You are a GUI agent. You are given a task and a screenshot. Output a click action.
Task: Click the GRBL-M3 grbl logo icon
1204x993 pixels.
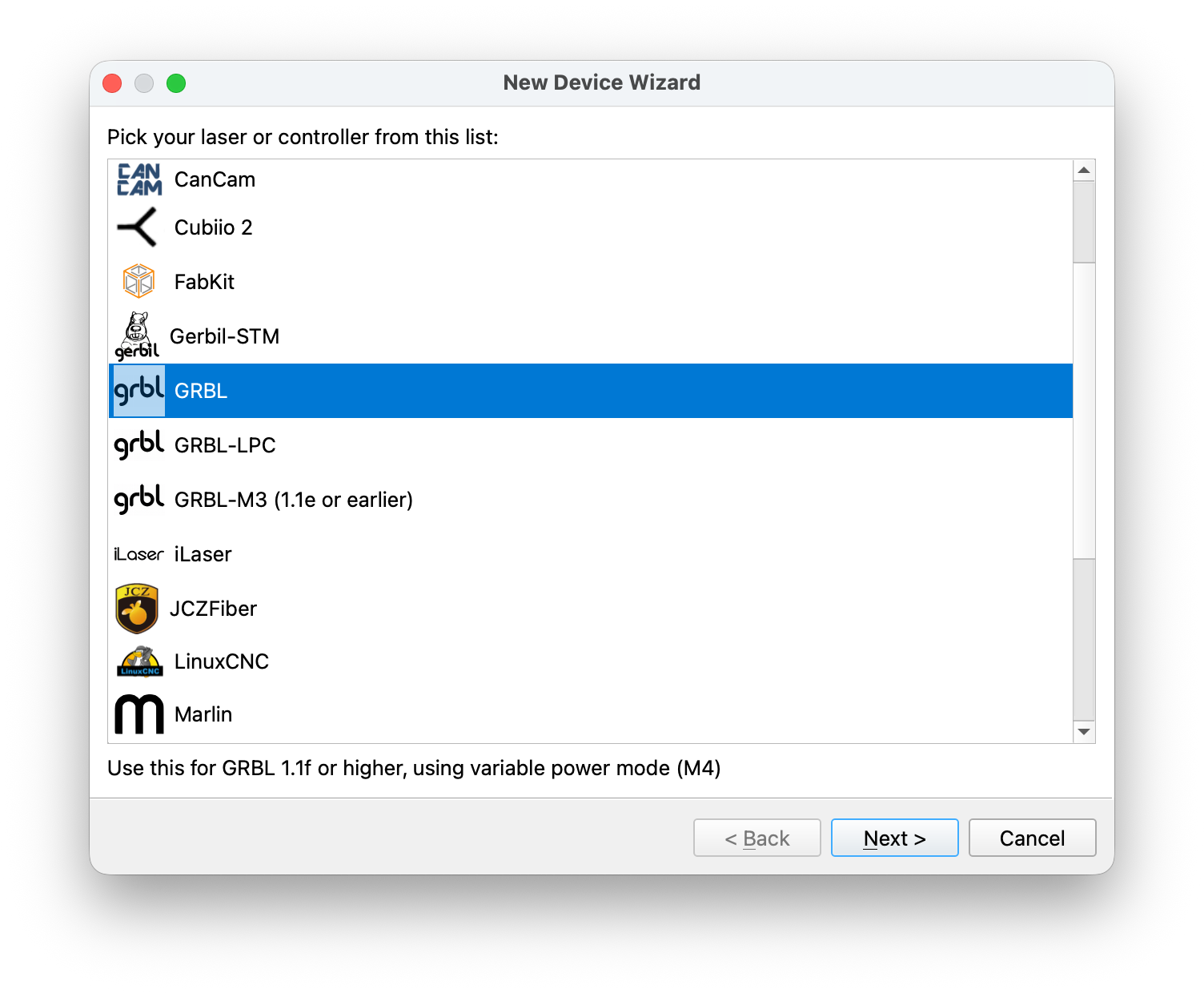click(139, 500)
